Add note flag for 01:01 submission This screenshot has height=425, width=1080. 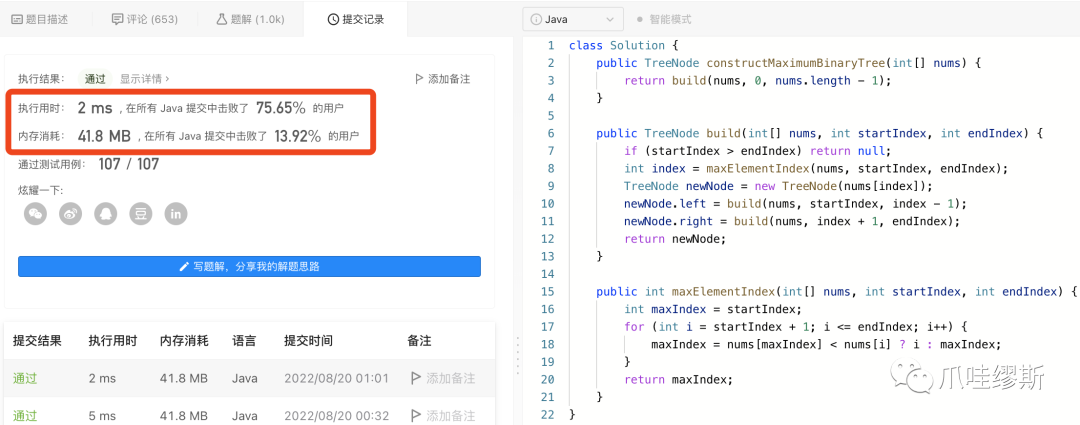click(415, 378)
